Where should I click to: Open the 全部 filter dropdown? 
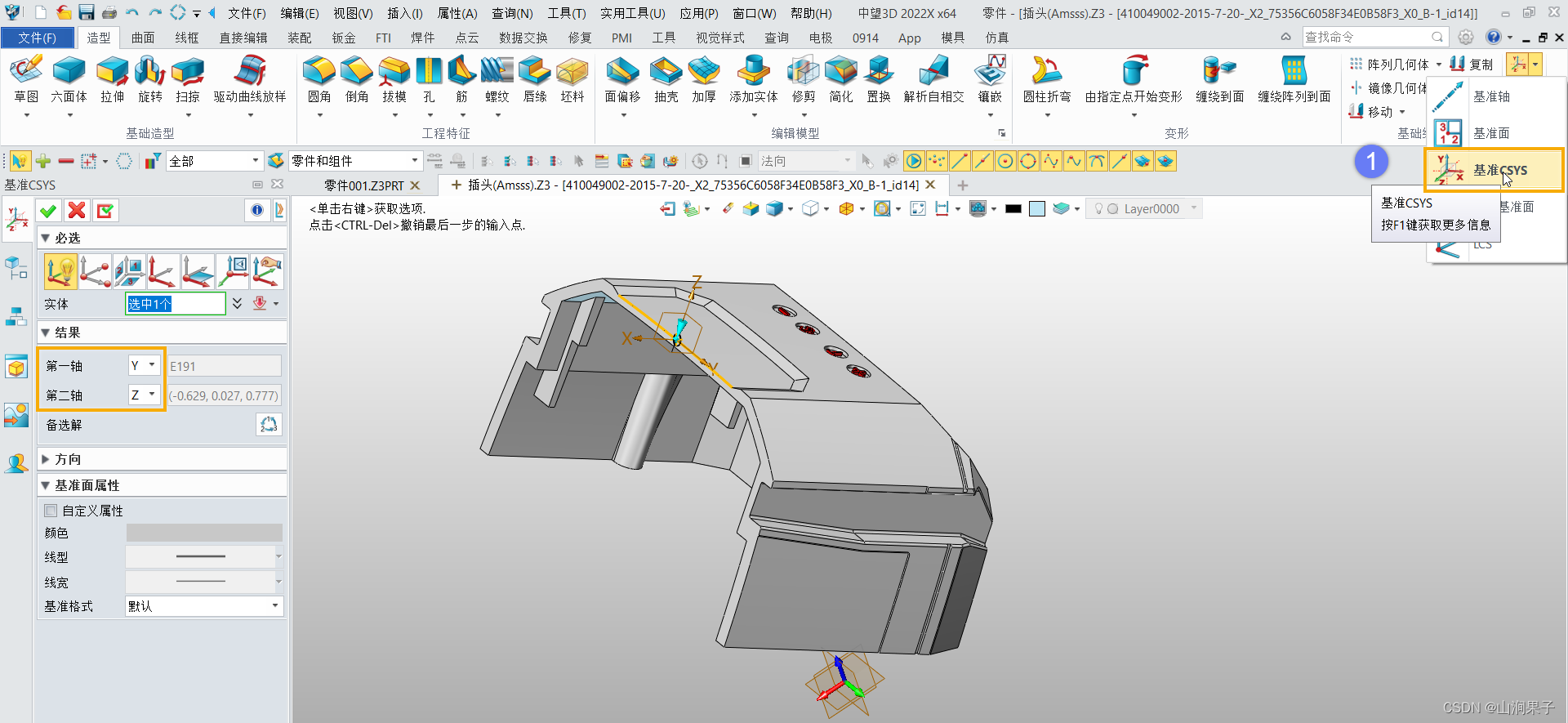pyautogui.click(x=214, y=161)
